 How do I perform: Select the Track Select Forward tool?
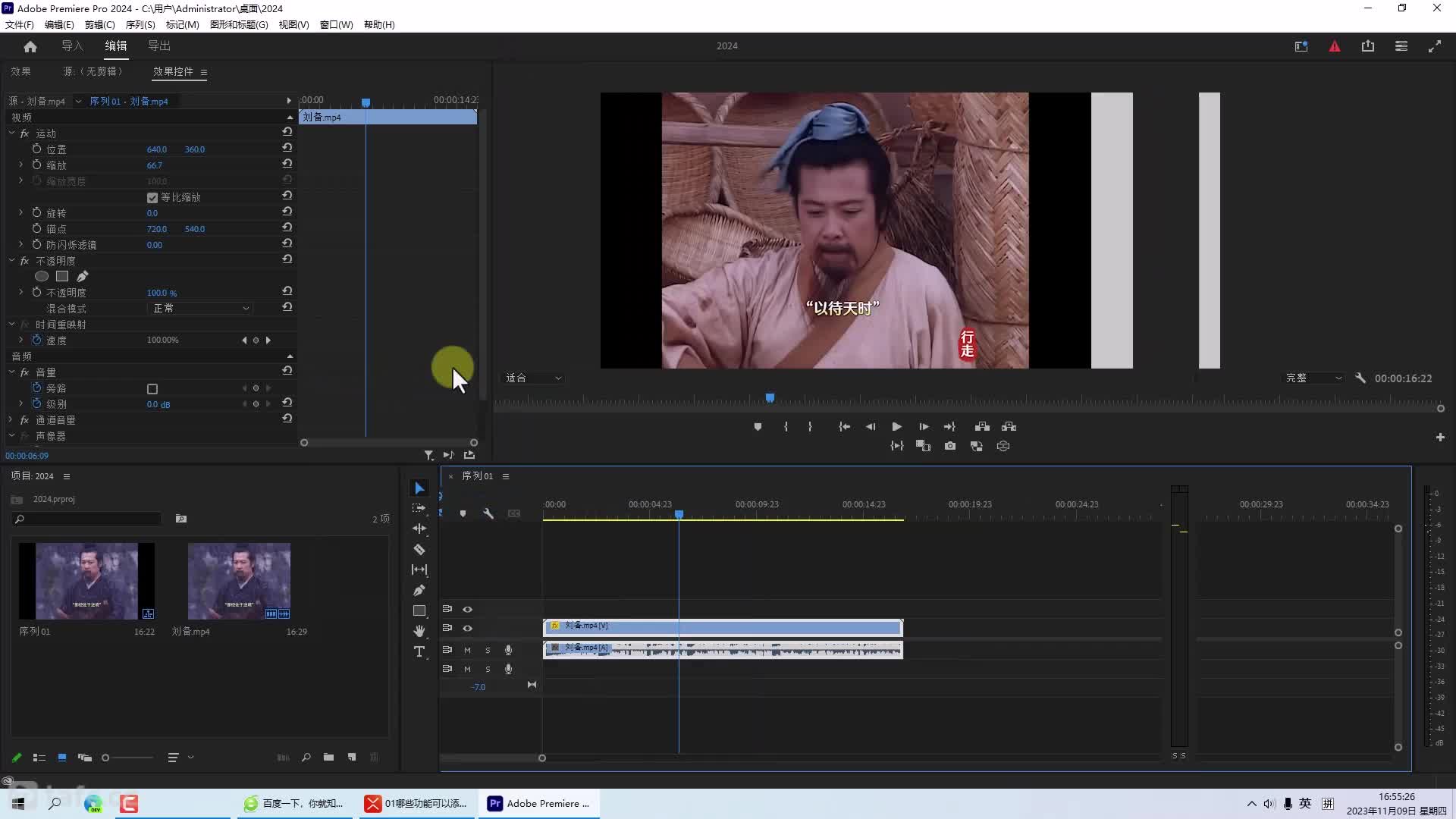click(x=419, y=508)
